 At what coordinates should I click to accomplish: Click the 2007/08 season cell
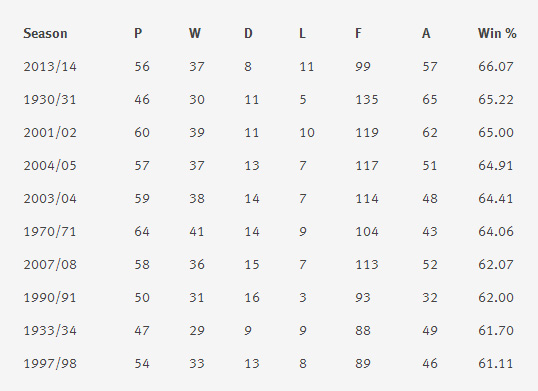click(50, 264)
